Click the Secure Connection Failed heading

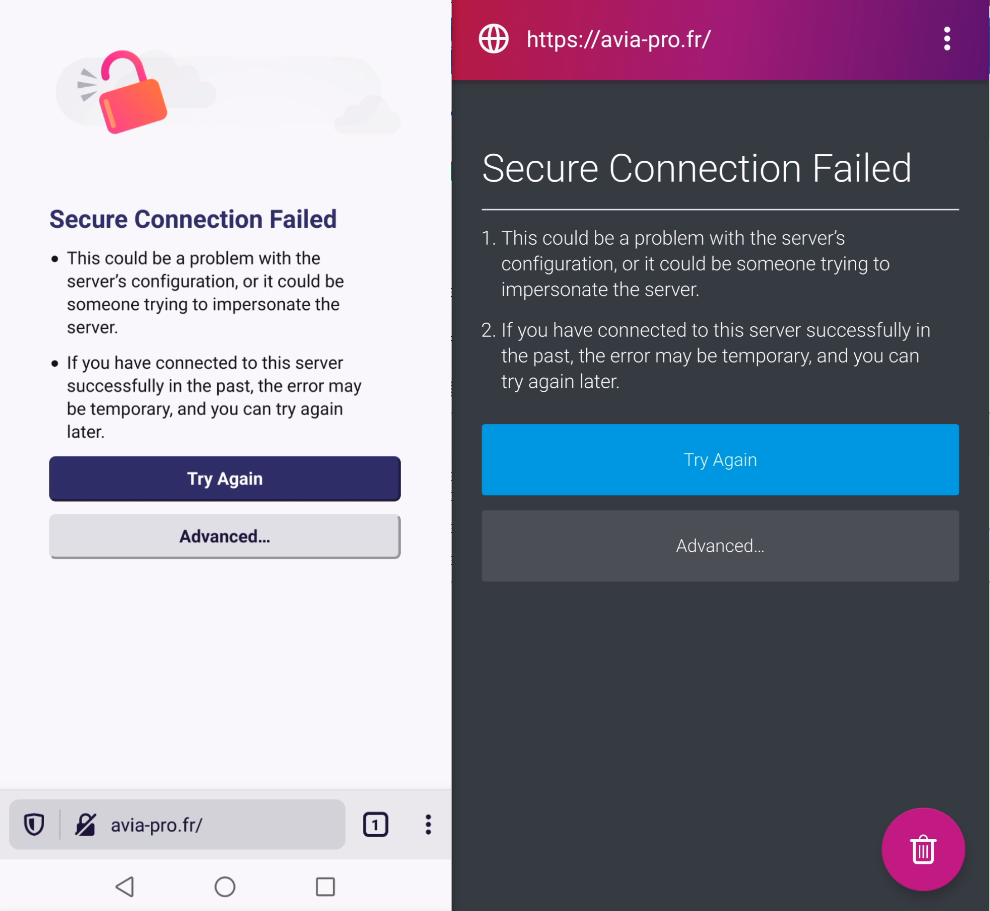[x=193, y=219]
